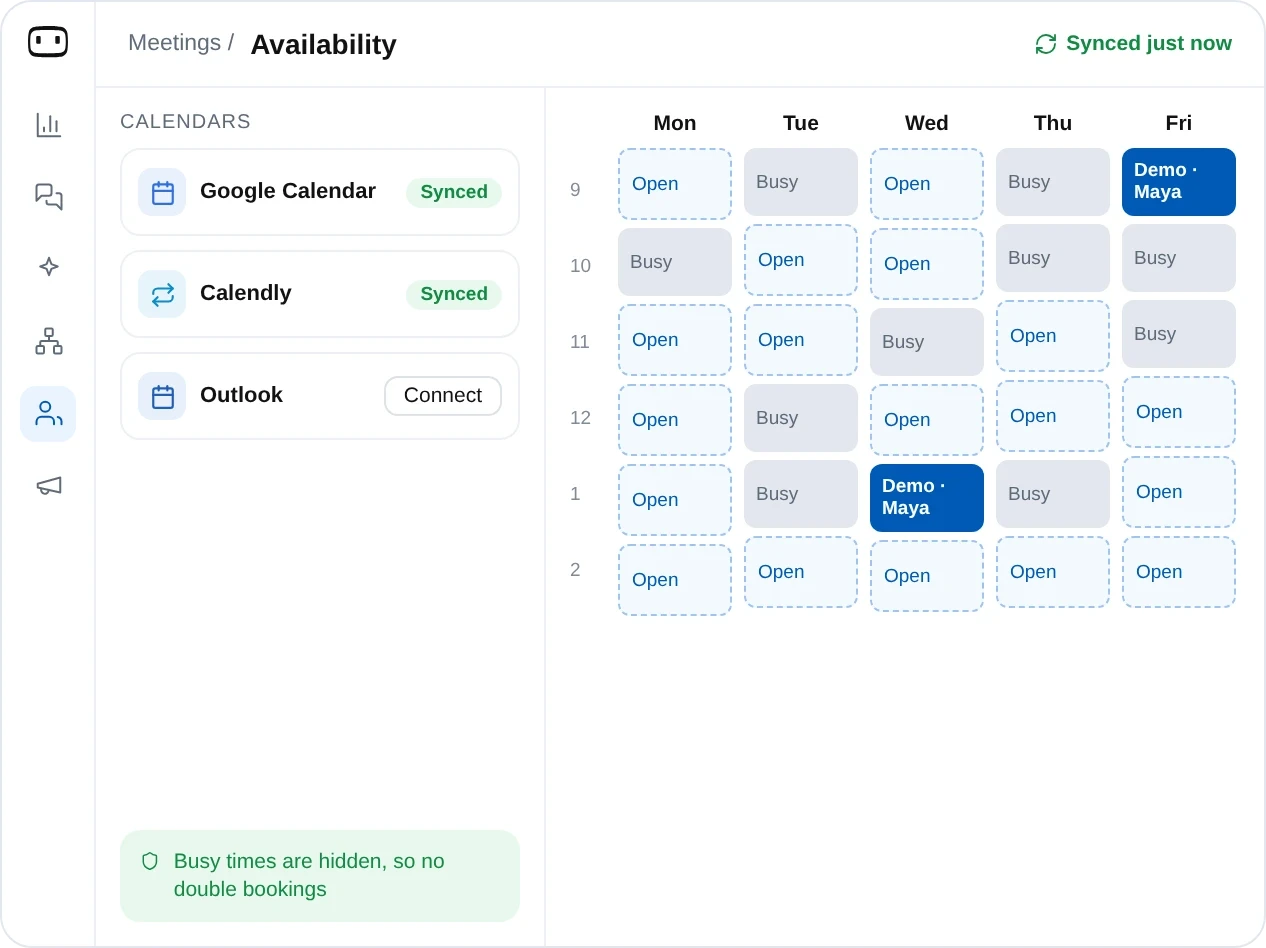Select Wednesday 9 Open slot
This screenshot has height=948, width=1266.
(927, 184)
